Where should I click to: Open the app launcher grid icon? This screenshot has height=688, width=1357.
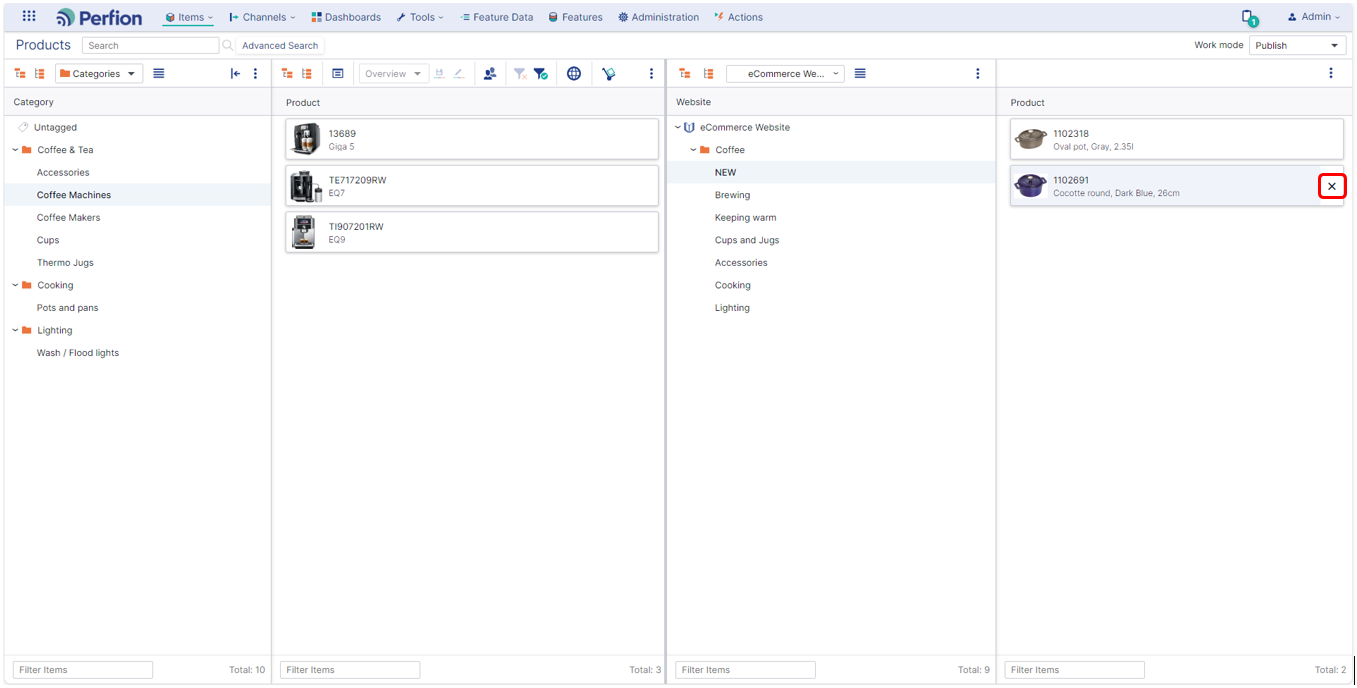coord(29,16)
